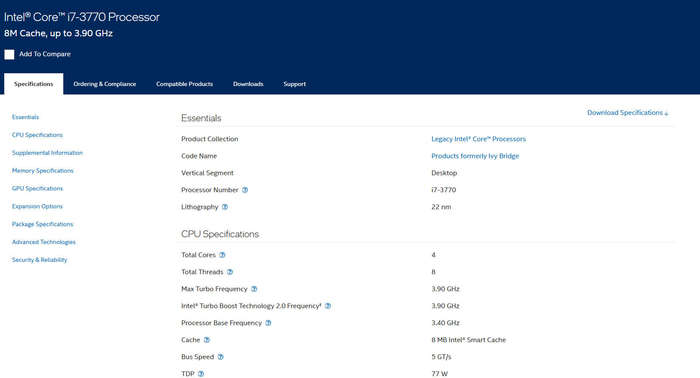Click help icon for Turbo Boost 2.0 Frequency

(x=328, y=306)
